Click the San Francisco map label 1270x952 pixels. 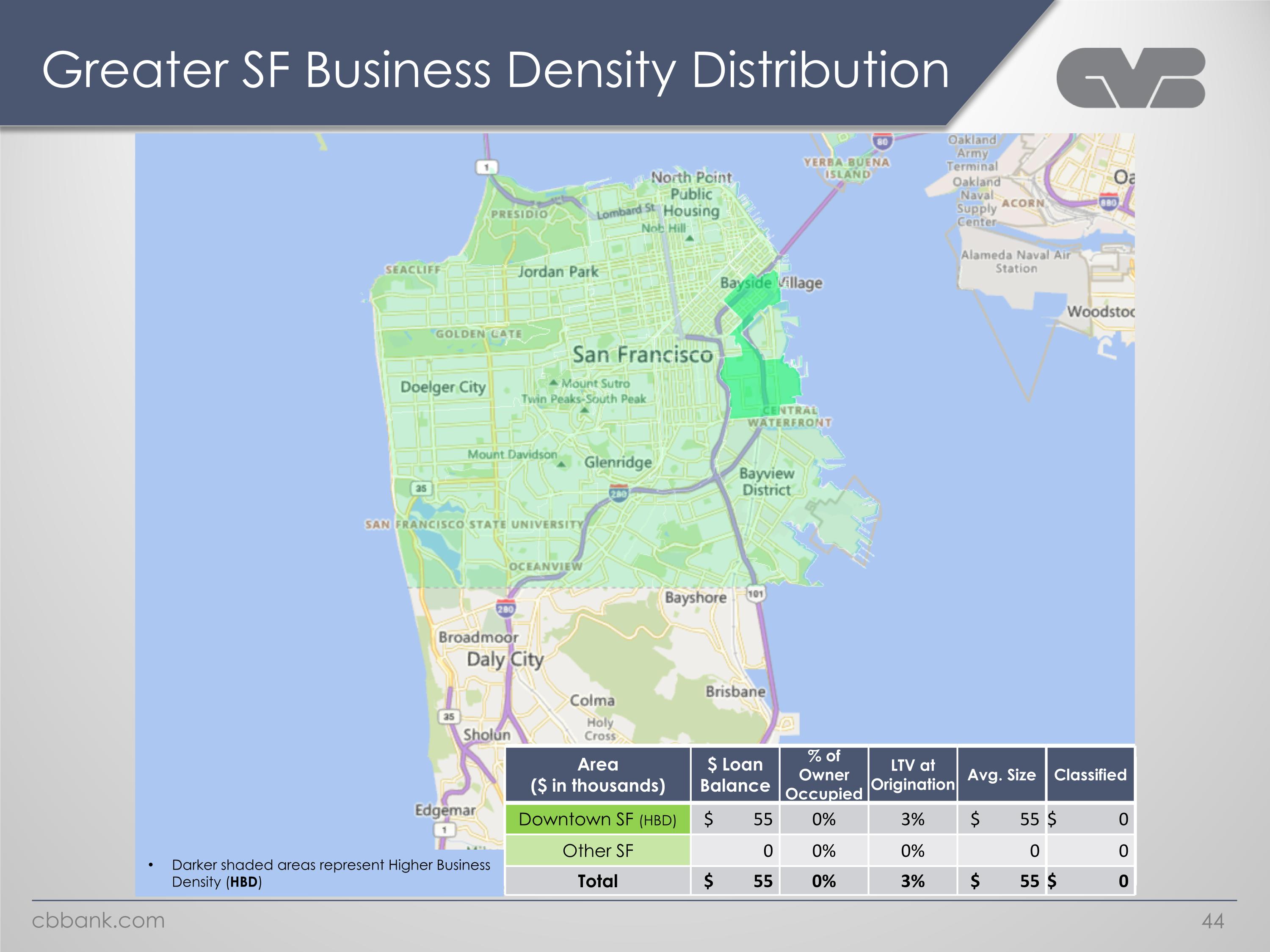(x=642, y=355)
